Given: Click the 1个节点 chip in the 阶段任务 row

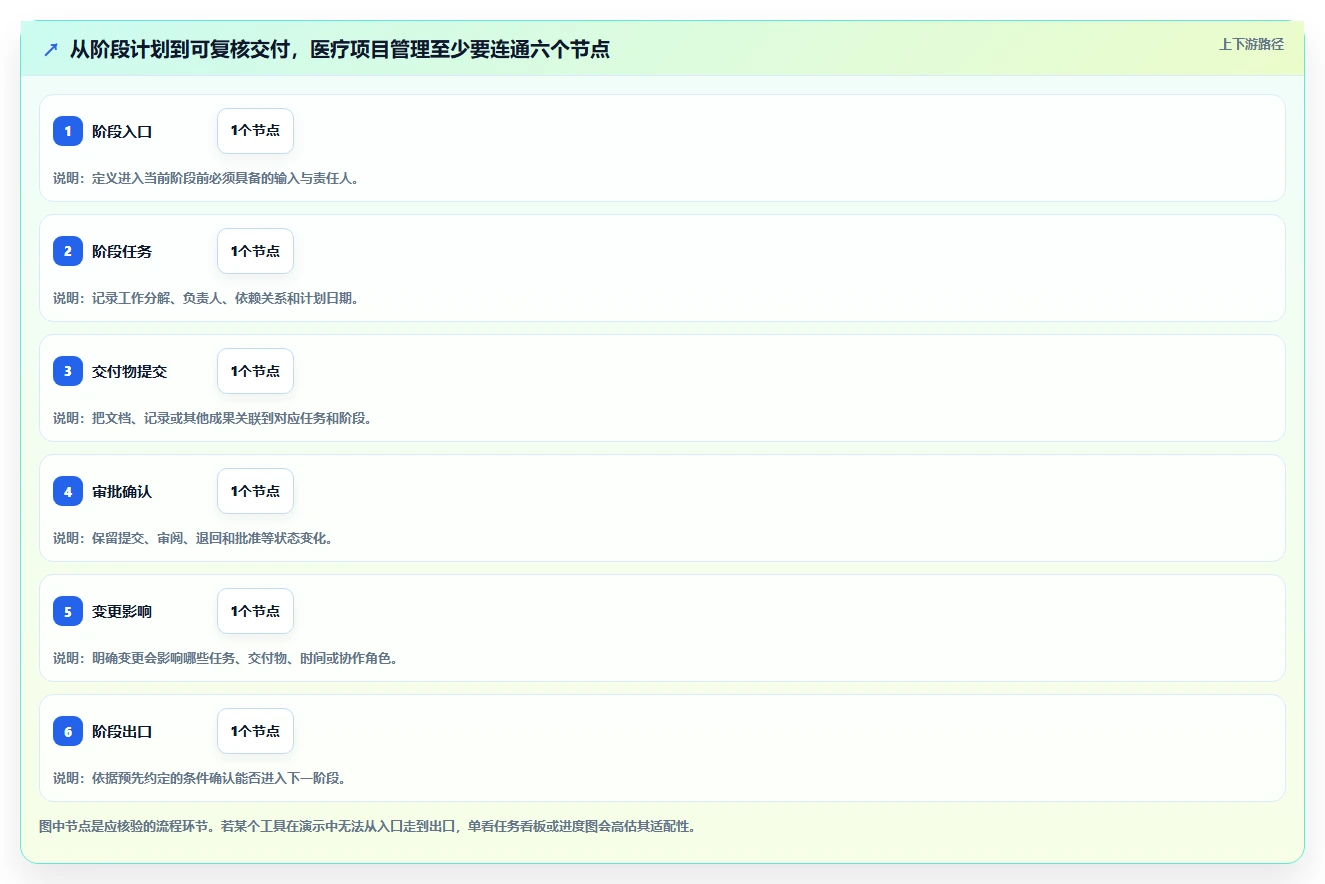Looking at the screenshot, I should coord(255,251).
